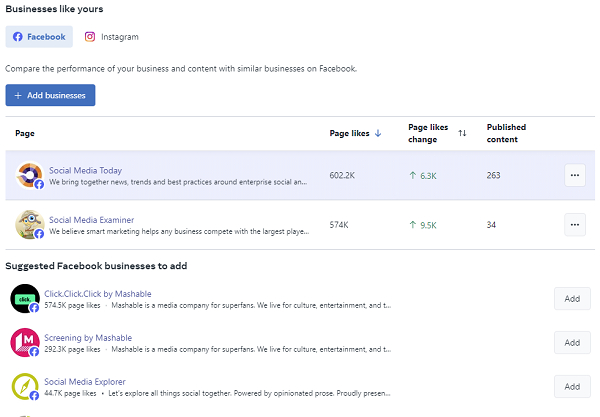600x417 pixels.
Task: Add Social Media Explorer to comparison
Action: tap(572, 386)
